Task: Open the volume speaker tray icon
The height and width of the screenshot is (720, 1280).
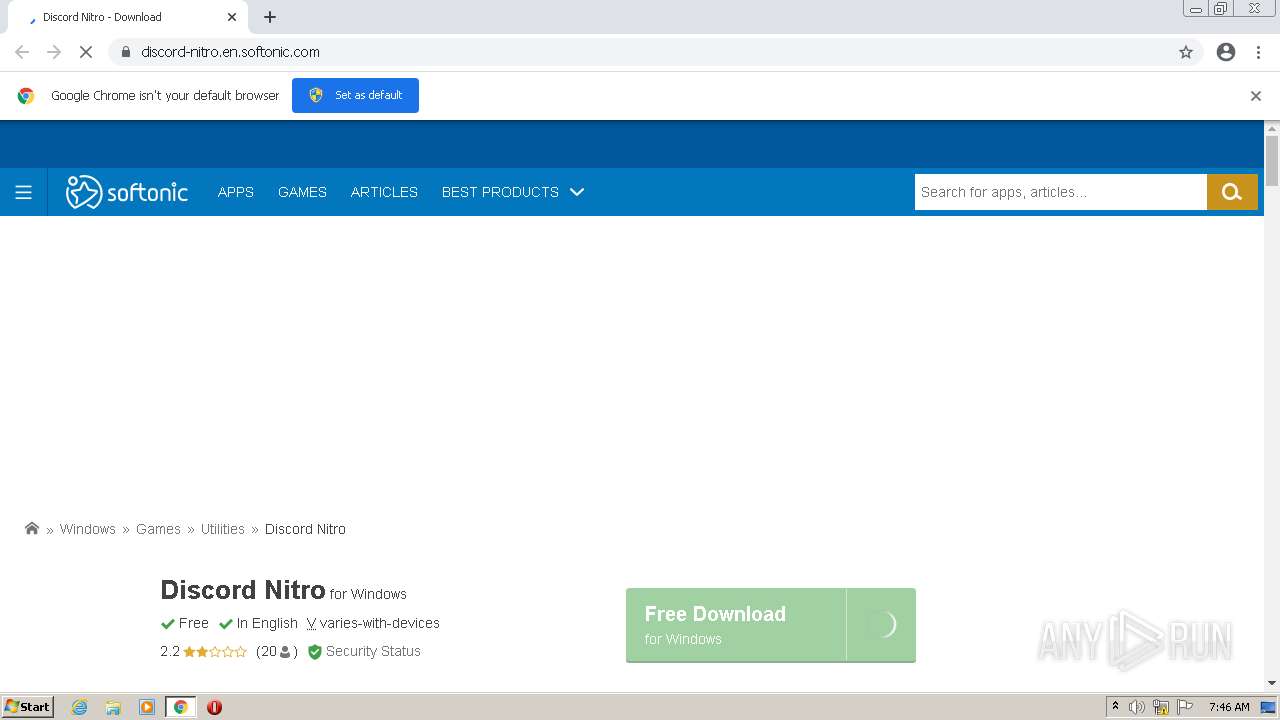Action: (x=1137, y=707)
